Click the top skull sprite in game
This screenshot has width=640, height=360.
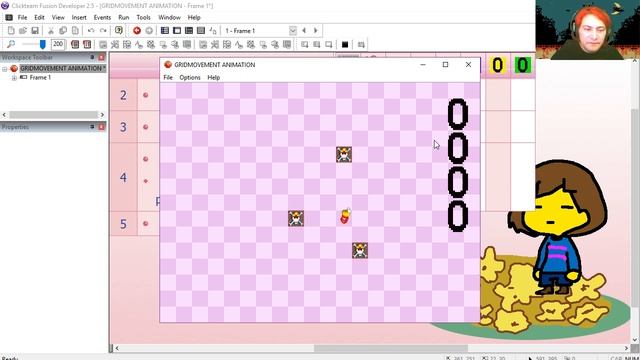[x=344, y=154]
